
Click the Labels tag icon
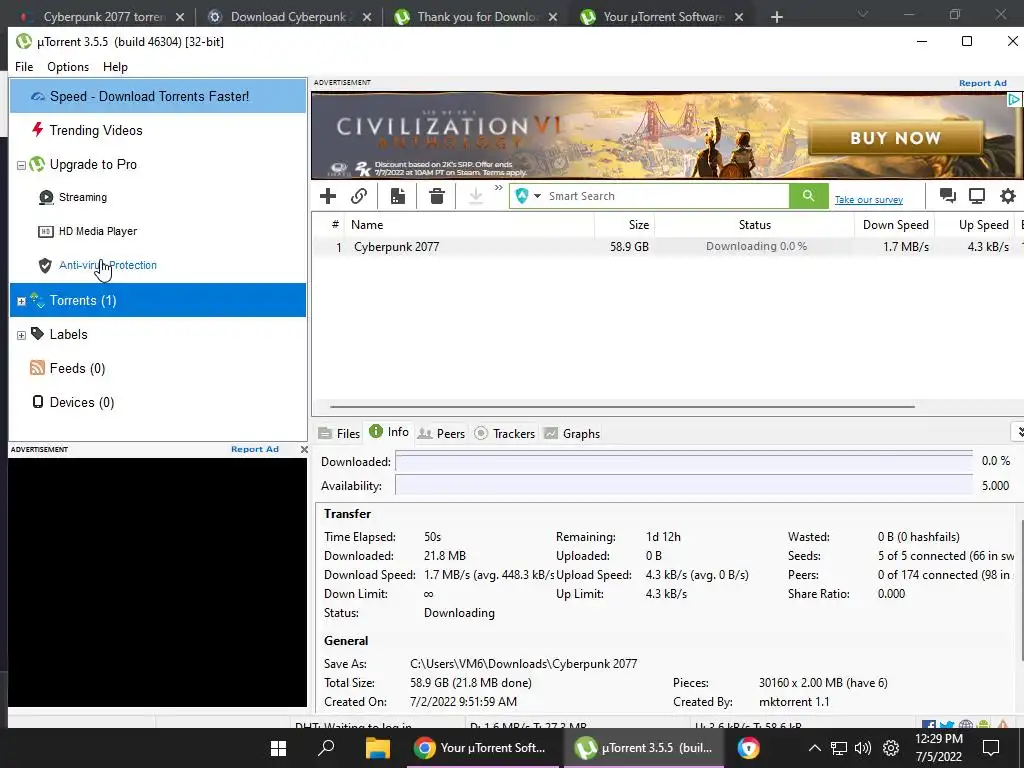click(38, 334)
